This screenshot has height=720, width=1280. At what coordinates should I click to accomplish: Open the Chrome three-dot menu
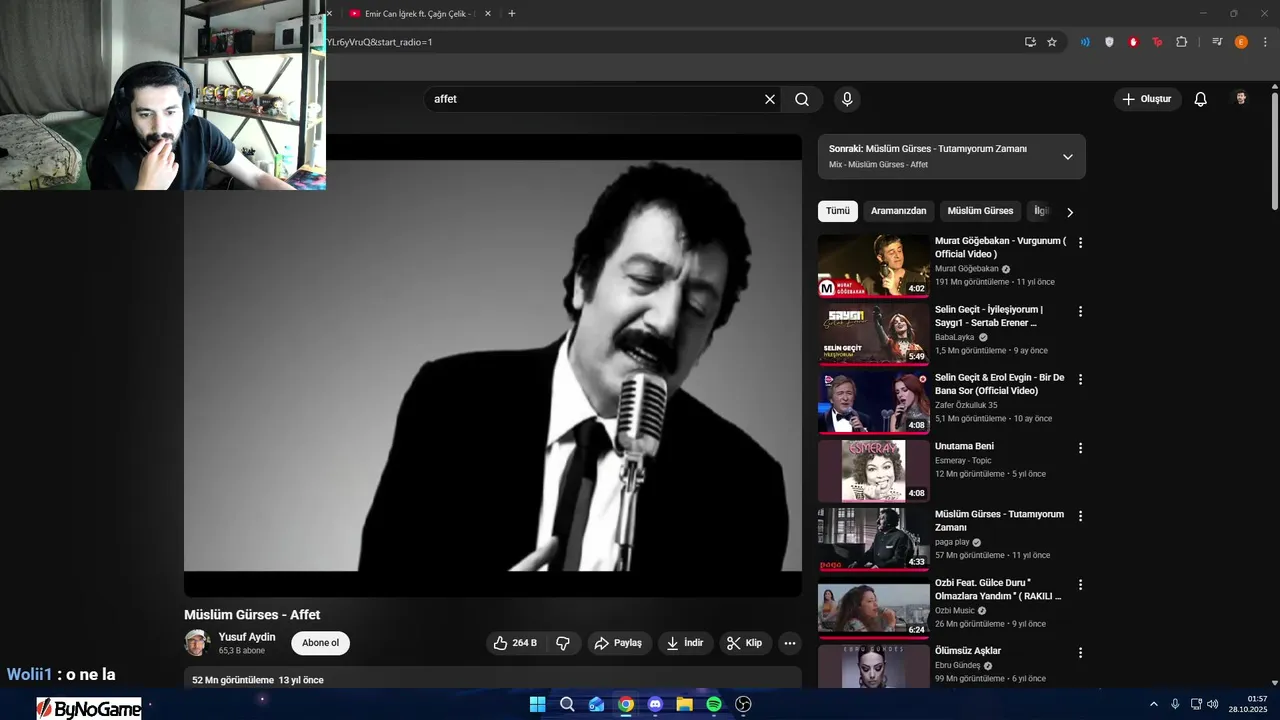[1265, 42]
